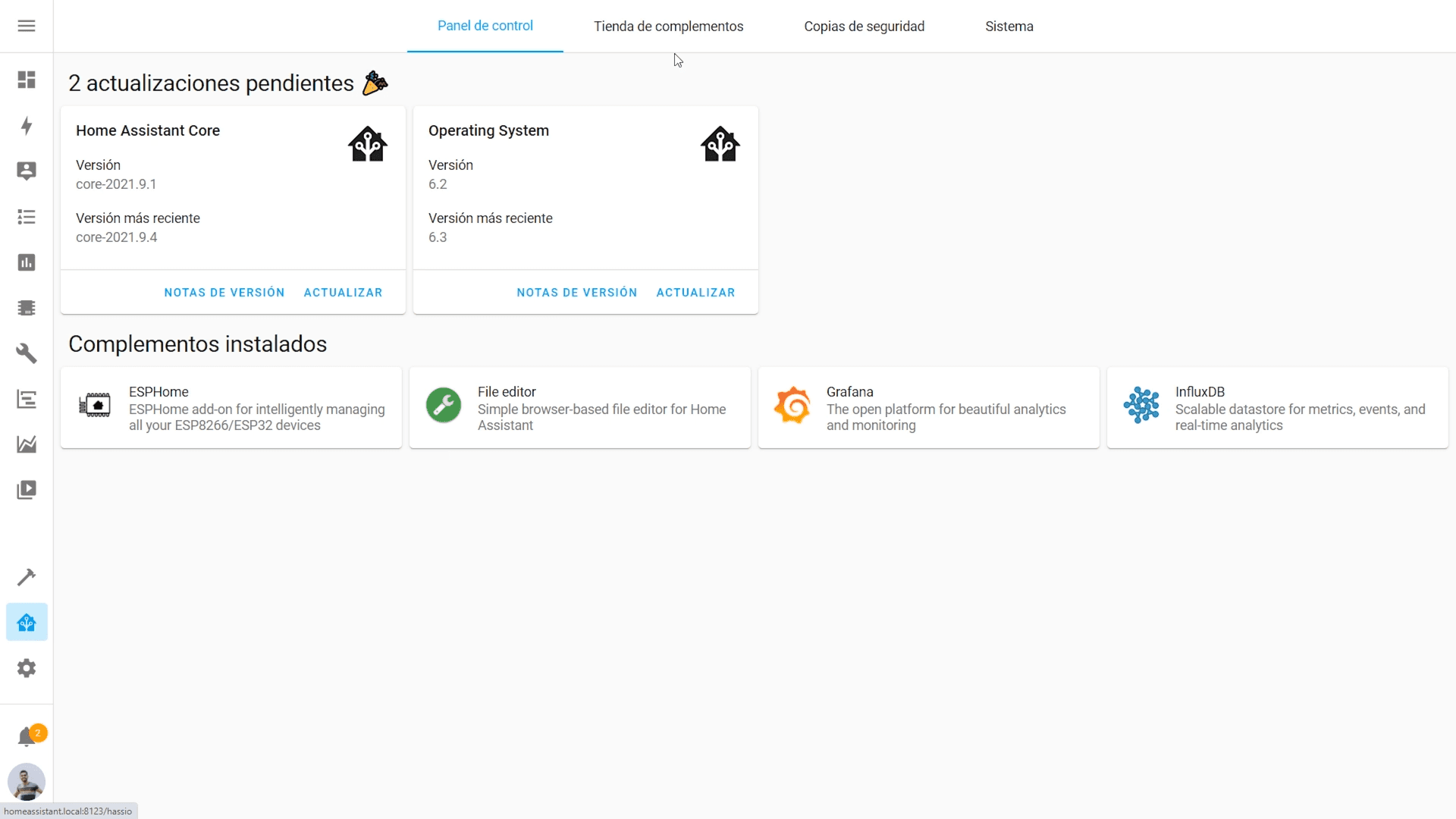Switch to the Sistema tab
Image resolution: width=1456 pixels, height=819 pixels.
pos(1009,26)
